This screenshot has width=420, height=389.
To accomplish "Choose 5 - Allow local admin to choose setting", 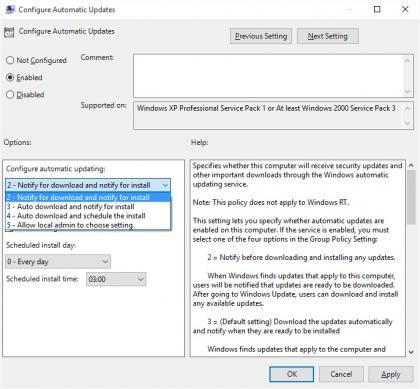I will [x=88, y=225].
